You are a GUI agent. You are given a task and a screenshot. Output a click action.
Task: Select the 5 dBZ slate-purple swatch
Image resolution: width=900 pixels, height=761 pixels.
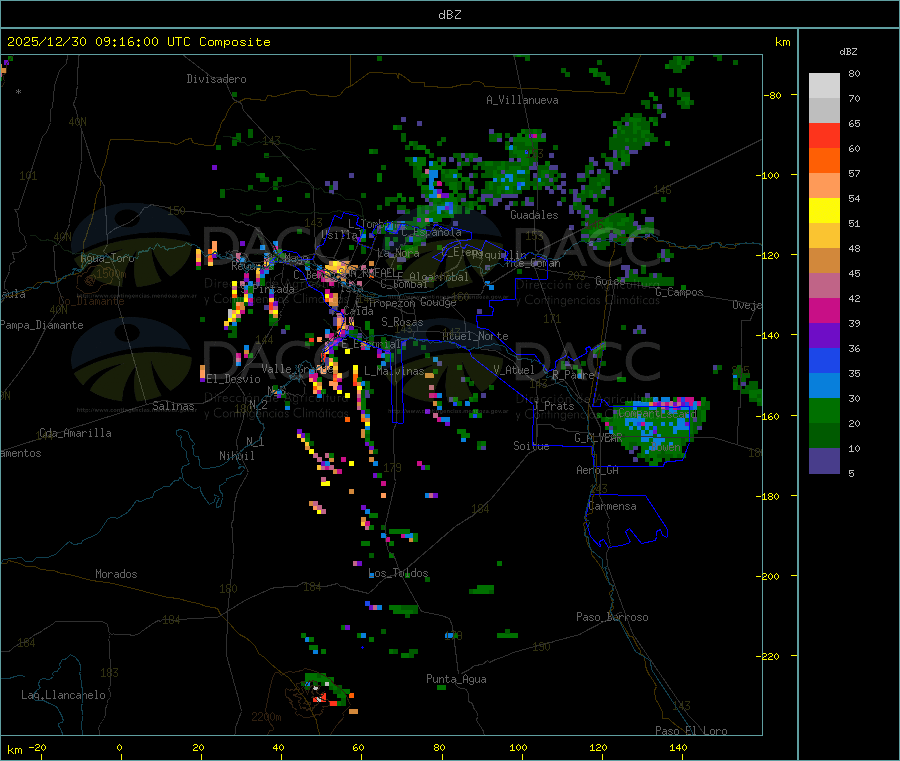[x=824, y=461]
